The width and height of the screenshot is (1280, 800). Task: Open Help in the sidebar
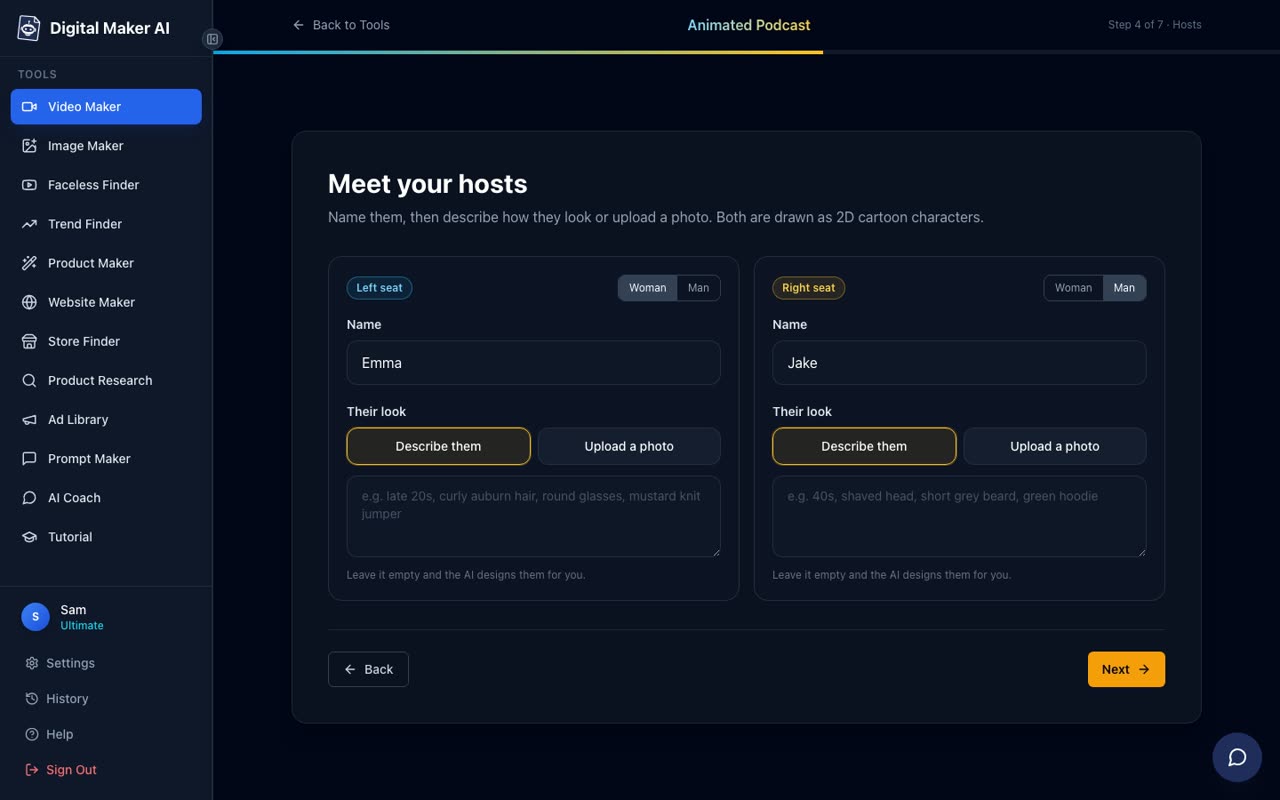[106, 734]
